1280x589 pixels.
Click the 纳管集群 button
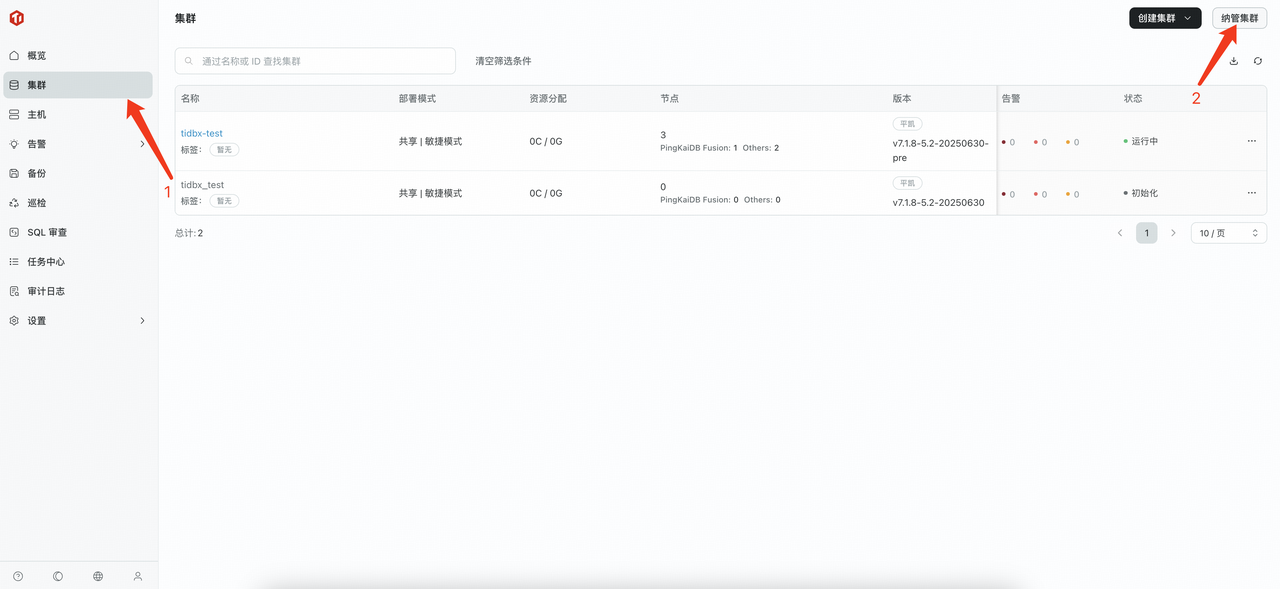[1238, 17]
